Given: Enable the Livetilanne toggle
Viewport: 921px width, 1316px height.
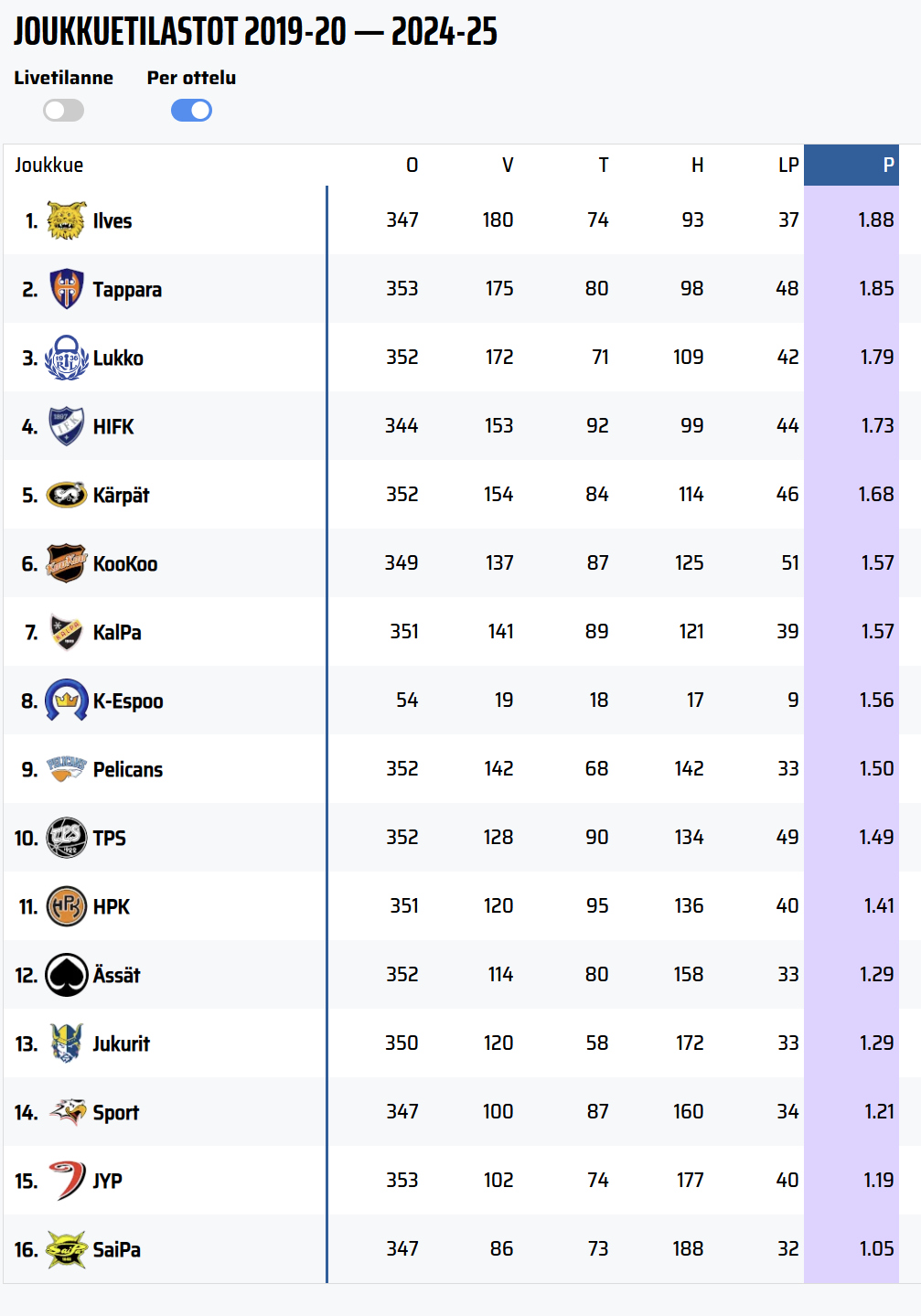Looking at the screenshot, I should tap(63, 111).
